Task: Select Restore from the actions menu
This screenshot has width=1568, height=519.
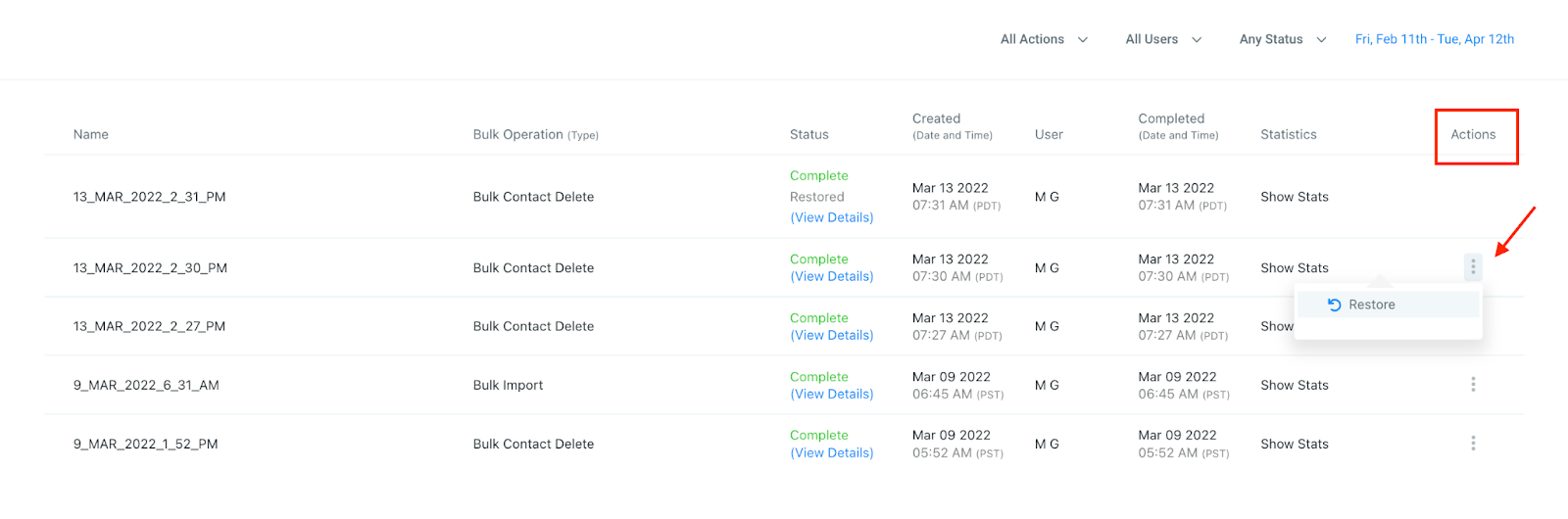Action: click(x=1371, y=305)
